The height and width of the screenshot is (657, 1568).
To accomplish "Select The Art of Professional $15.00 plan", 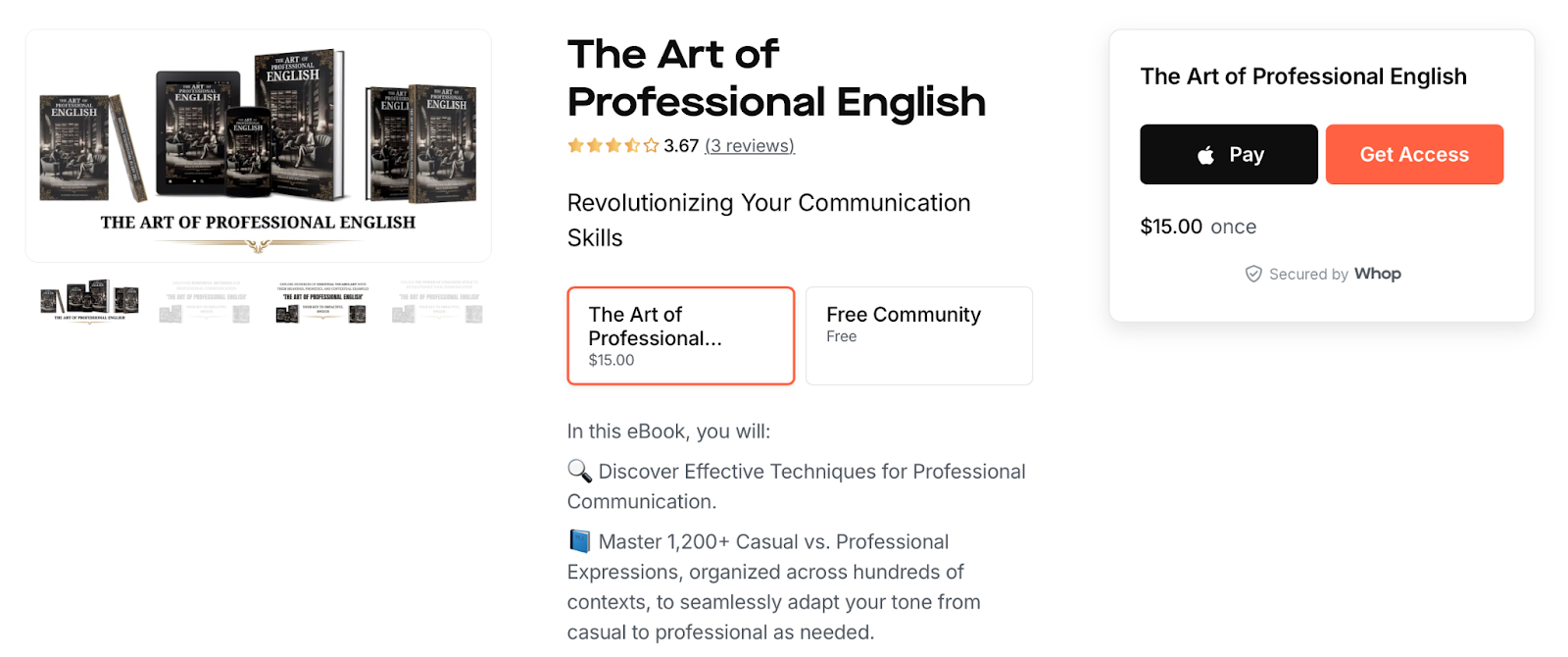I will coord(680,335).
